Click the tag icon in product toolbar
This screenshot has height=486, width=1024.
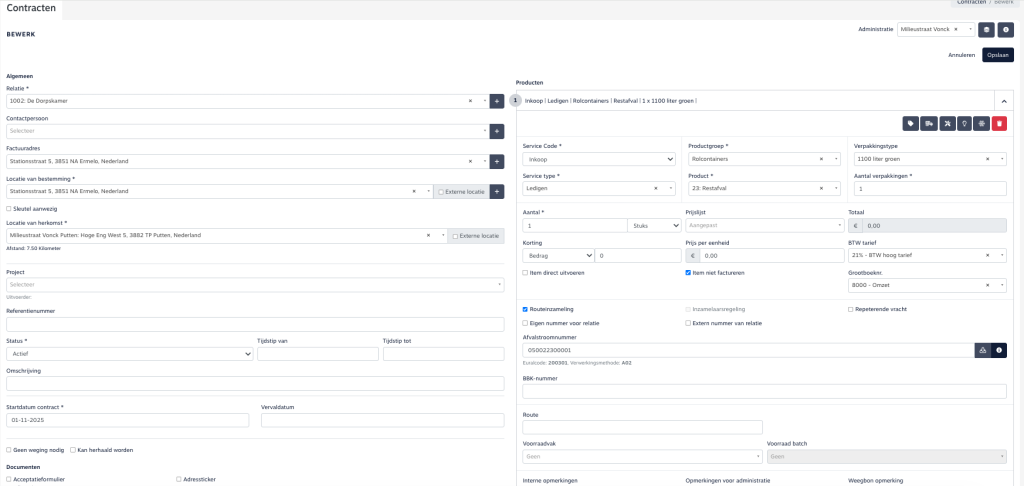pos(910,123)
